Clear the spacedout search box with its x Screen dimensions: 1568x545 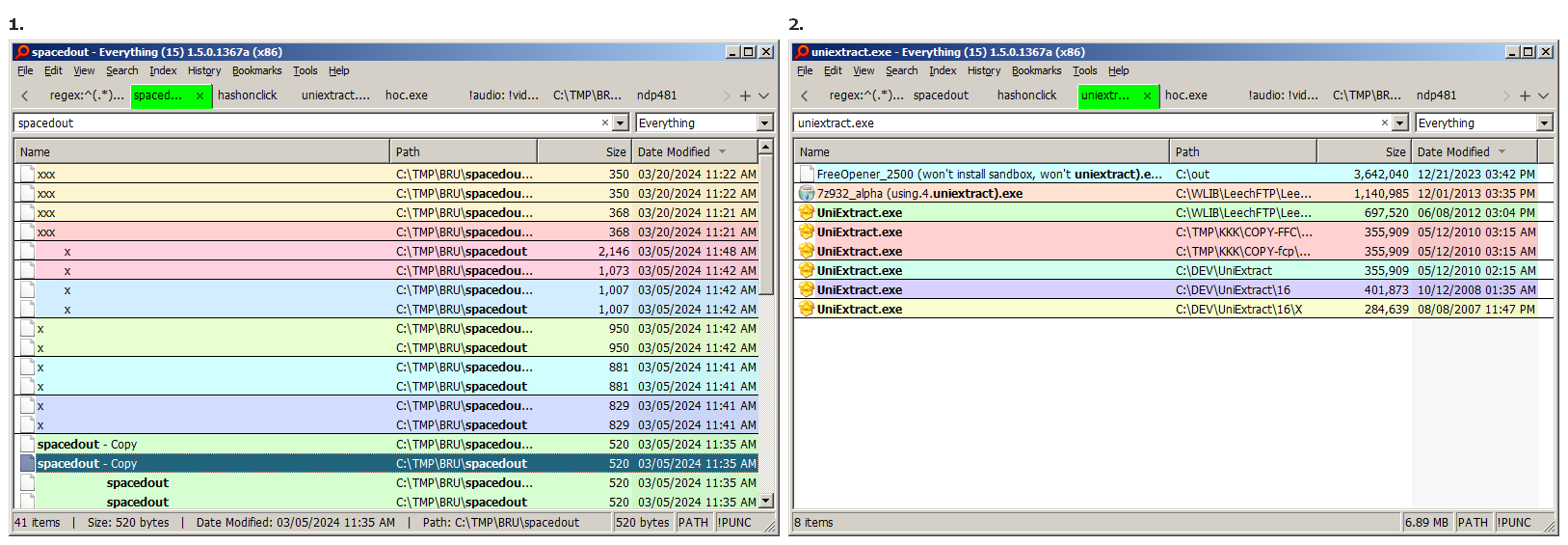click(x=605, y=123)
